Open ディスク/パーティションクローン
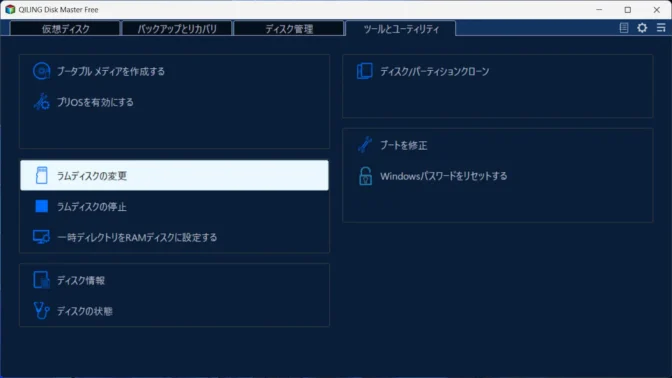 point(435,72)
